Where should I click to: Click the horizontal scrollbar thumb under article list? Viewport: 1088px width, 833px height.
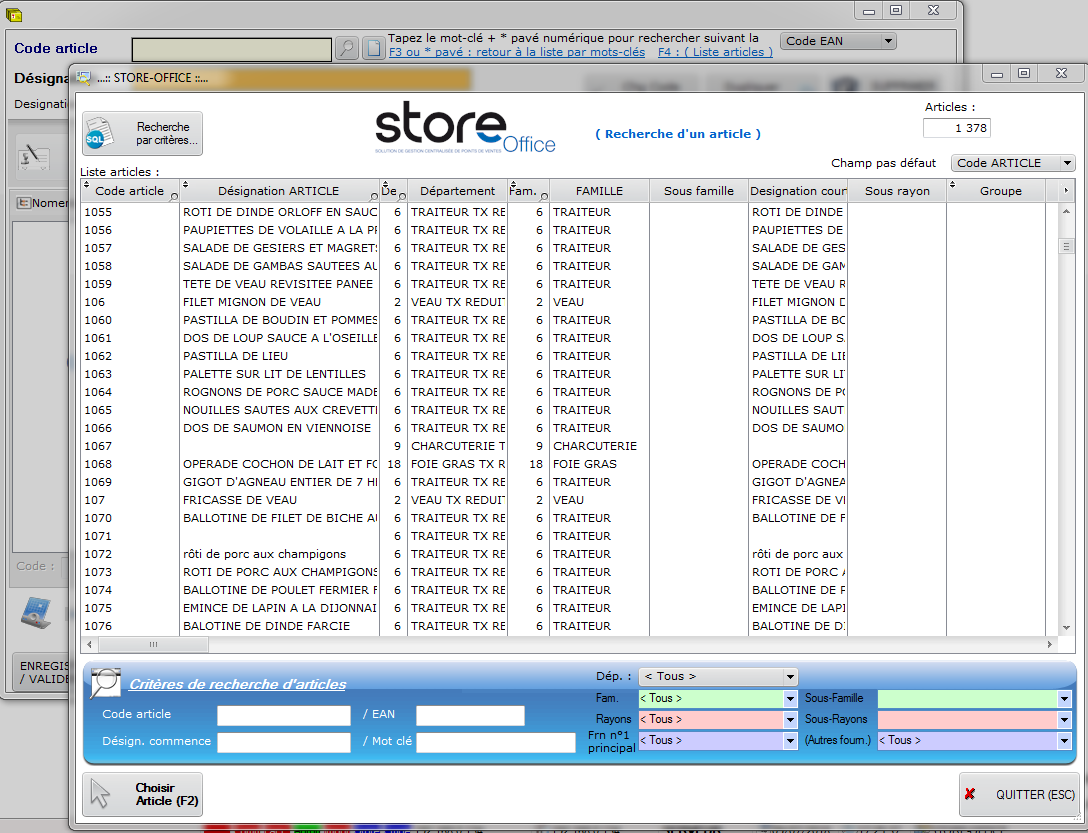[x=153, y=645]
